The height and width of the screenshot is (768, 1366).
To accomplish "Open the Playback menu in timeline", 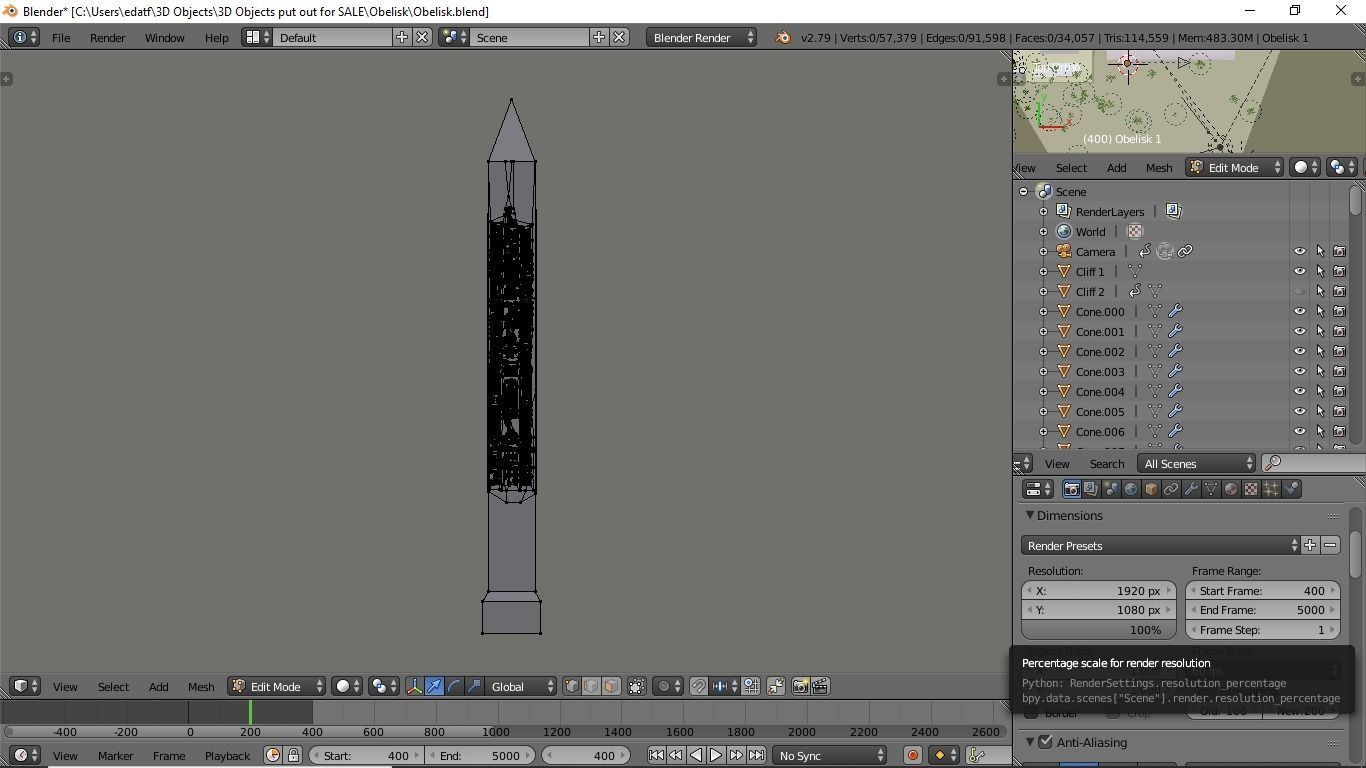I will [x=227, y=755].
